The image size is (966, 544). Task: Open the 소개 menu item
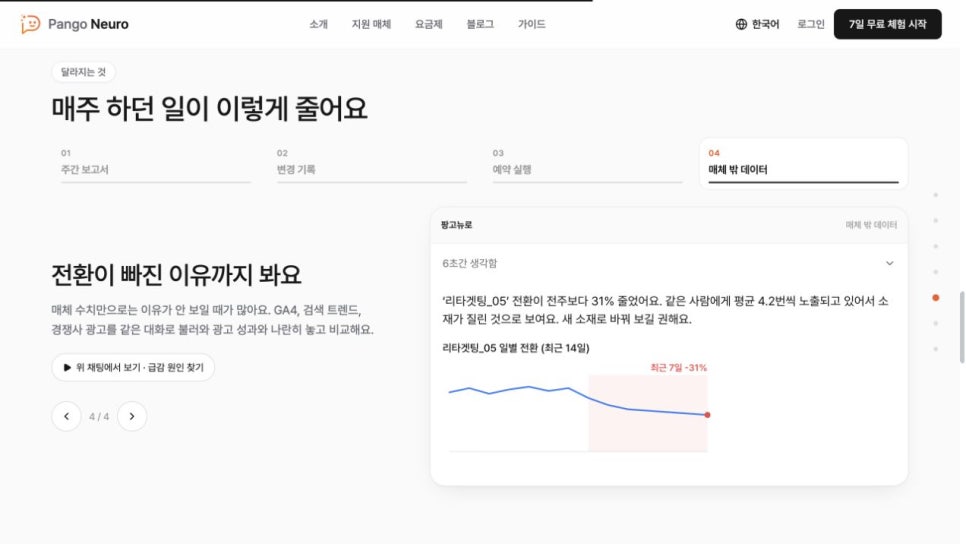tap(319, 24)
